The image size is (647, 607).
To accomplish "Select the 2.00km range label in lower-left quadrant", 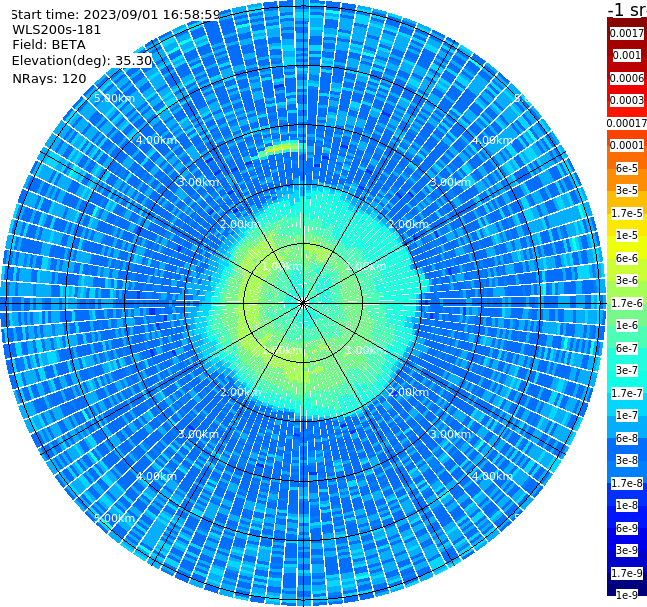I will point(241,392).
